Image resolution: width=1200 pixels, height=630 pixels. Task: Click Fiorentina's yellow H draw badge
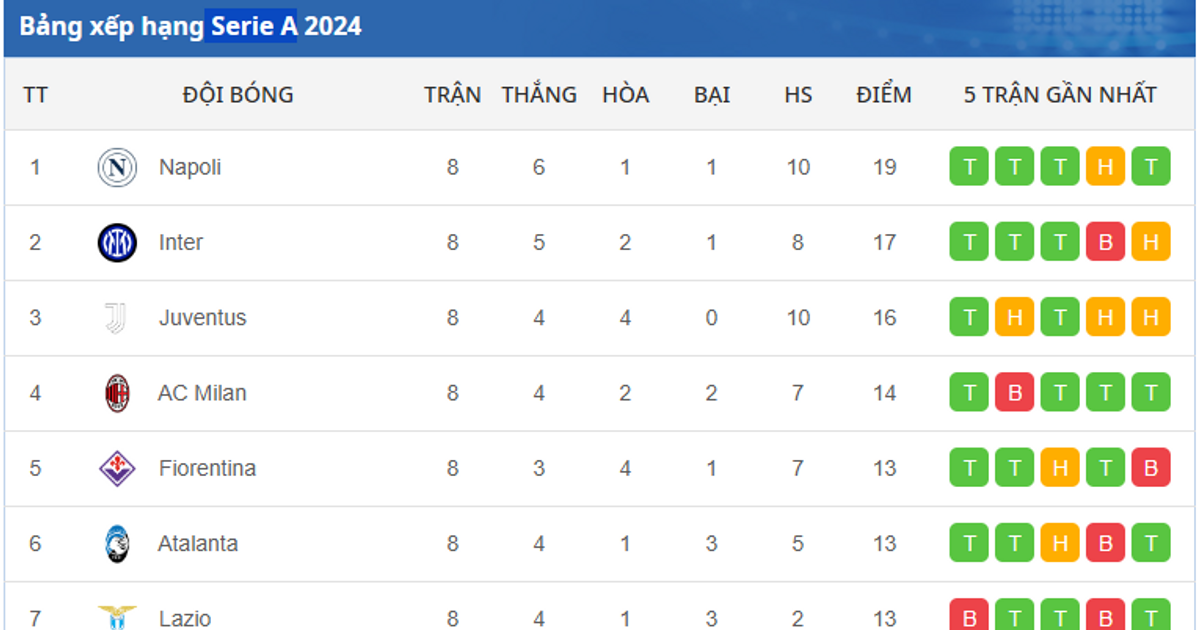point(1060,468)
